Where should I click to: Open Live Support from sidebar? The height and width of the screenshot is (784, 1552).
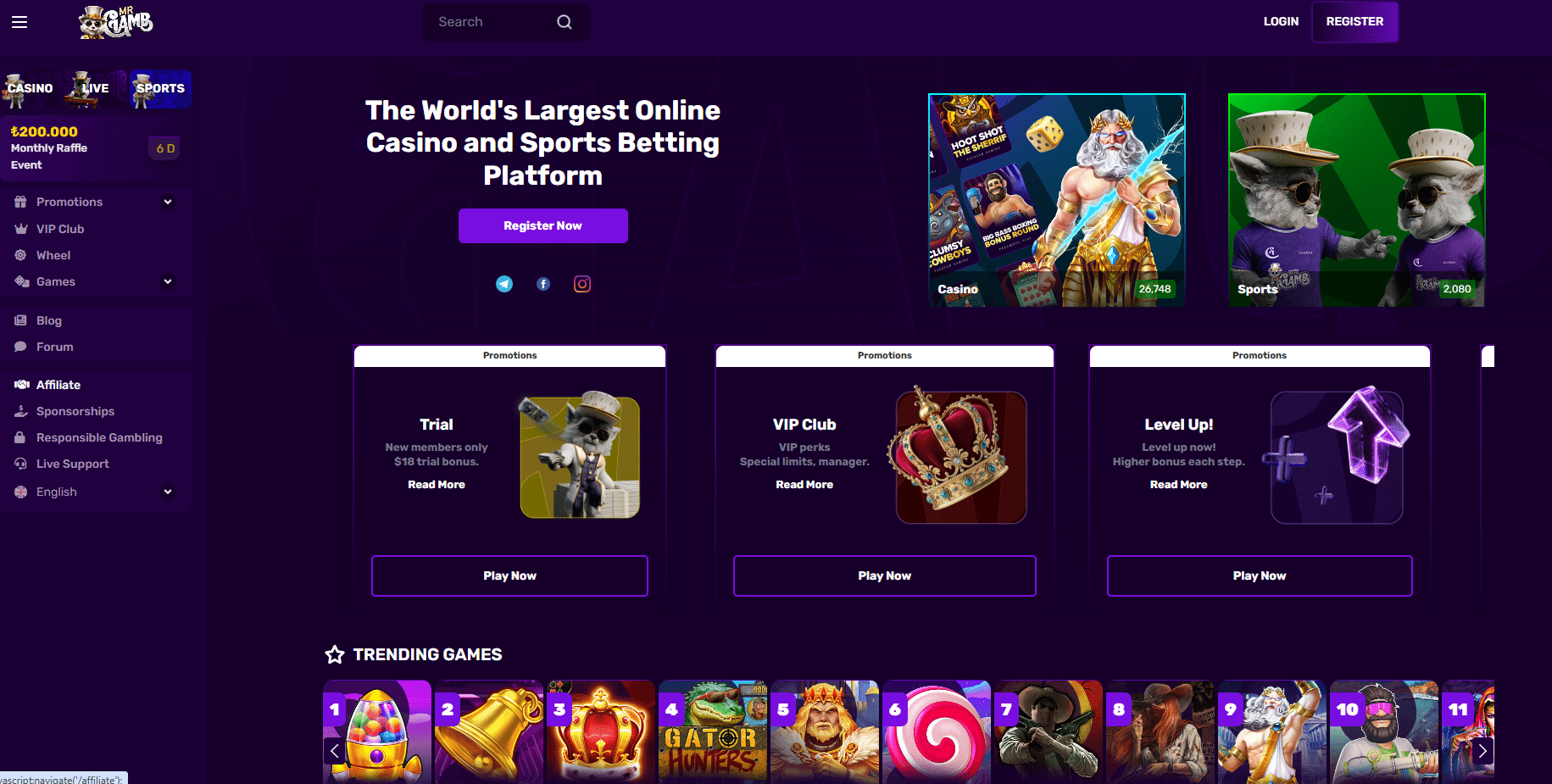tap(73, 464)
